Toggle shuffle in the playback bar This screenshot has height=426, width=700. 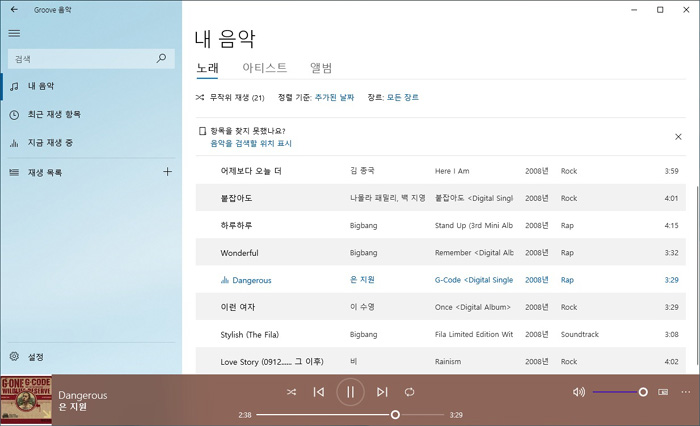(291, 392)
